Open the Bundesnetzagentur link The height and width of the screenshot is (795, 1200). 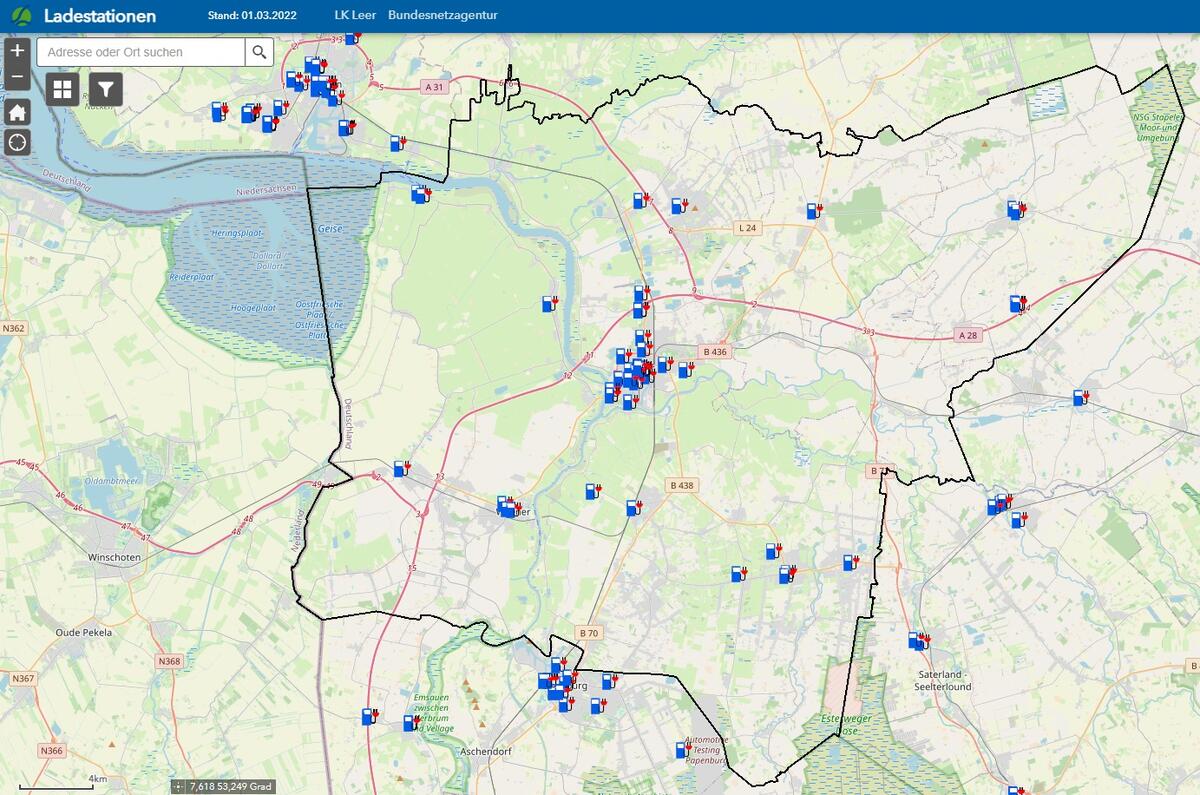point(442,15)
